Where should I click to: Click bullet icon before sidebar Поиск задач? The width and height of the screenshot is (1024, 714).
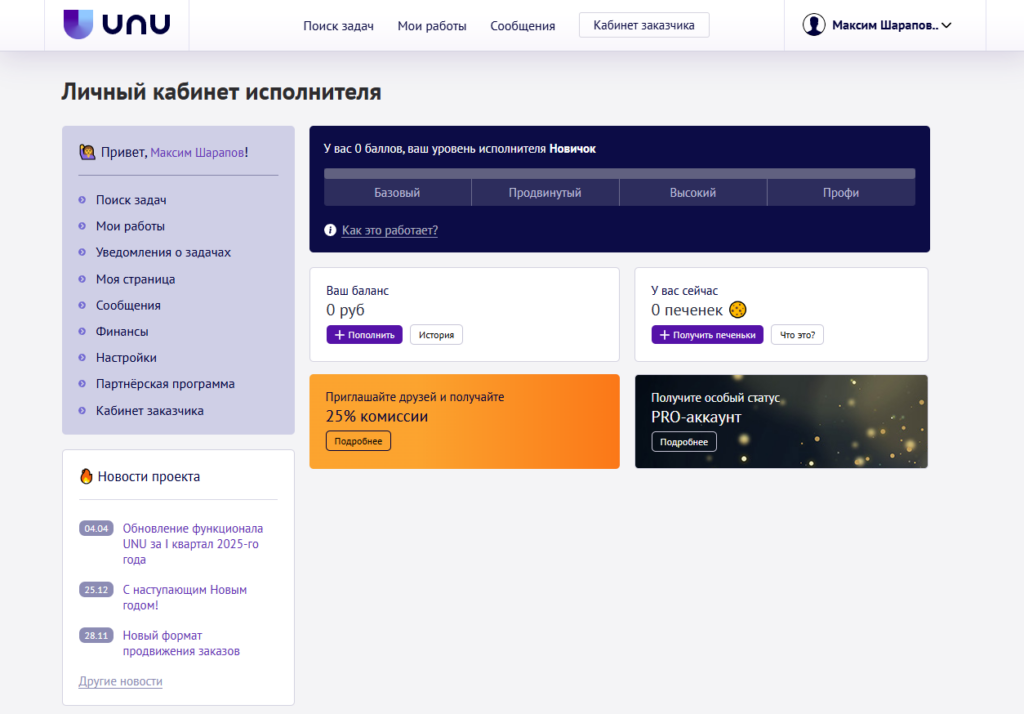tap(82, 200)
